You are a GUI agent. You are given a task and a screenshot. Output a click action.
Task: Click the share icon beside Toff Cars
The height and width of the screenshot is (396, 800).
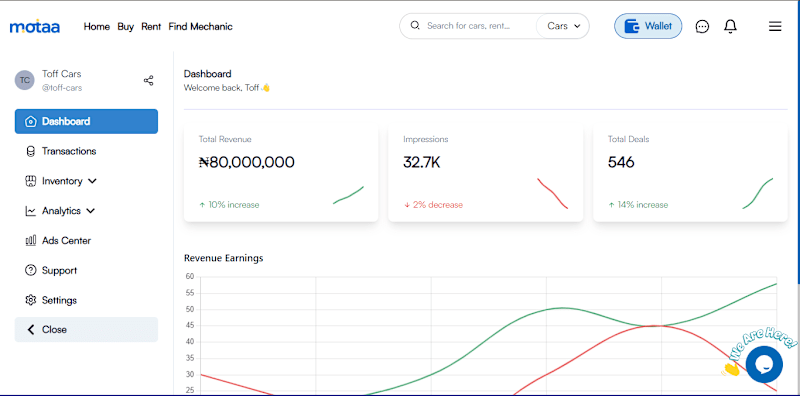click(x=148, y=81)
